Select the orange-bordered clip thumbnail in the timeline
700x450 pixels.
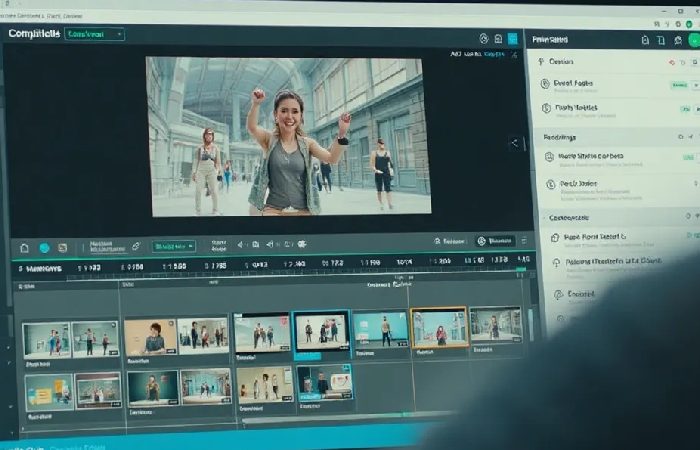[439, 328]
